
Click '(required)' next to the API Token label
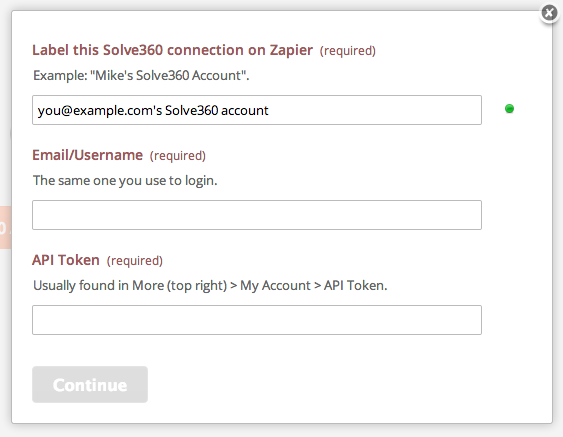pos(134,260)
